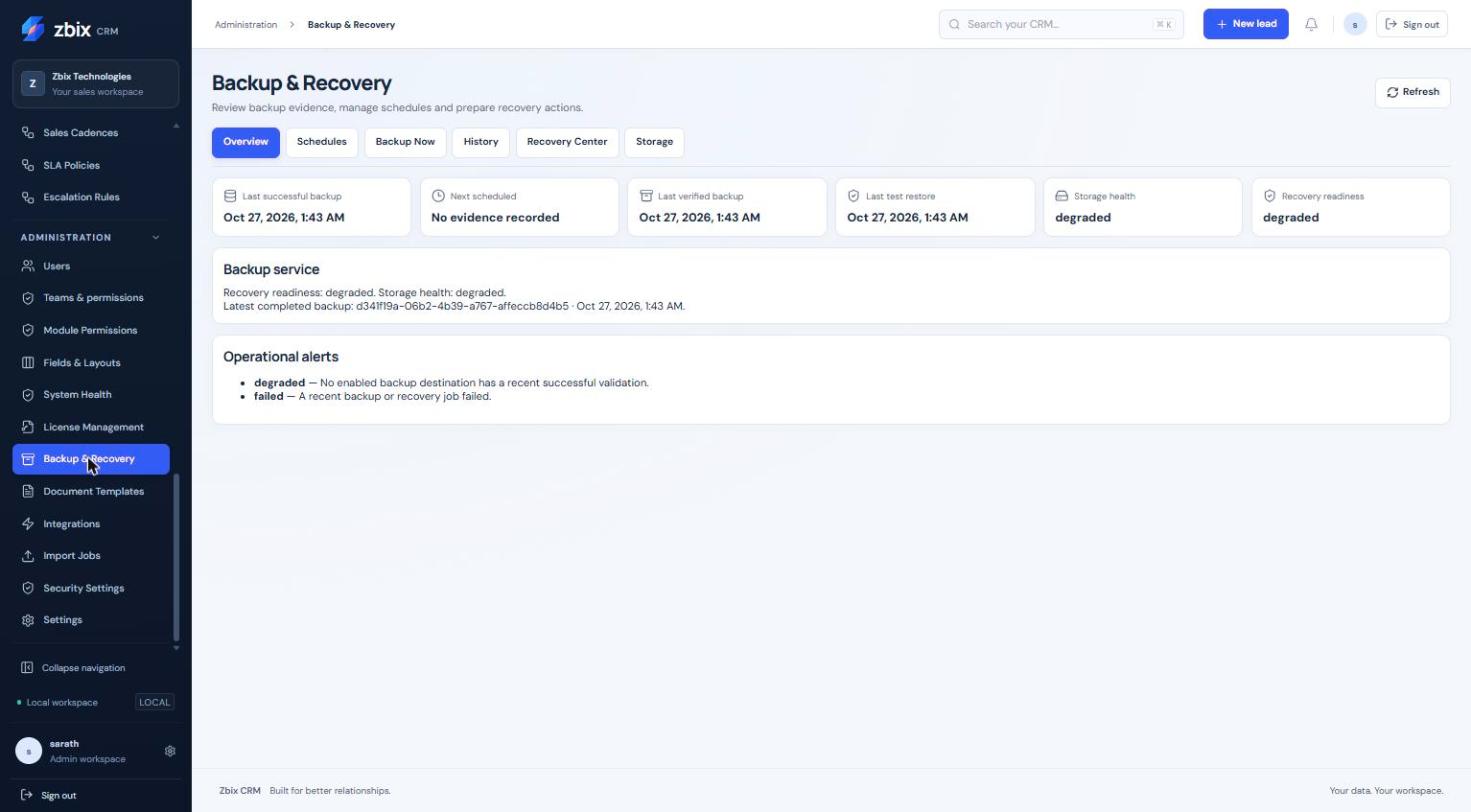1471x812 pixels.
Task: Click the Zbix CRM footer text
Action: point(240,791)
